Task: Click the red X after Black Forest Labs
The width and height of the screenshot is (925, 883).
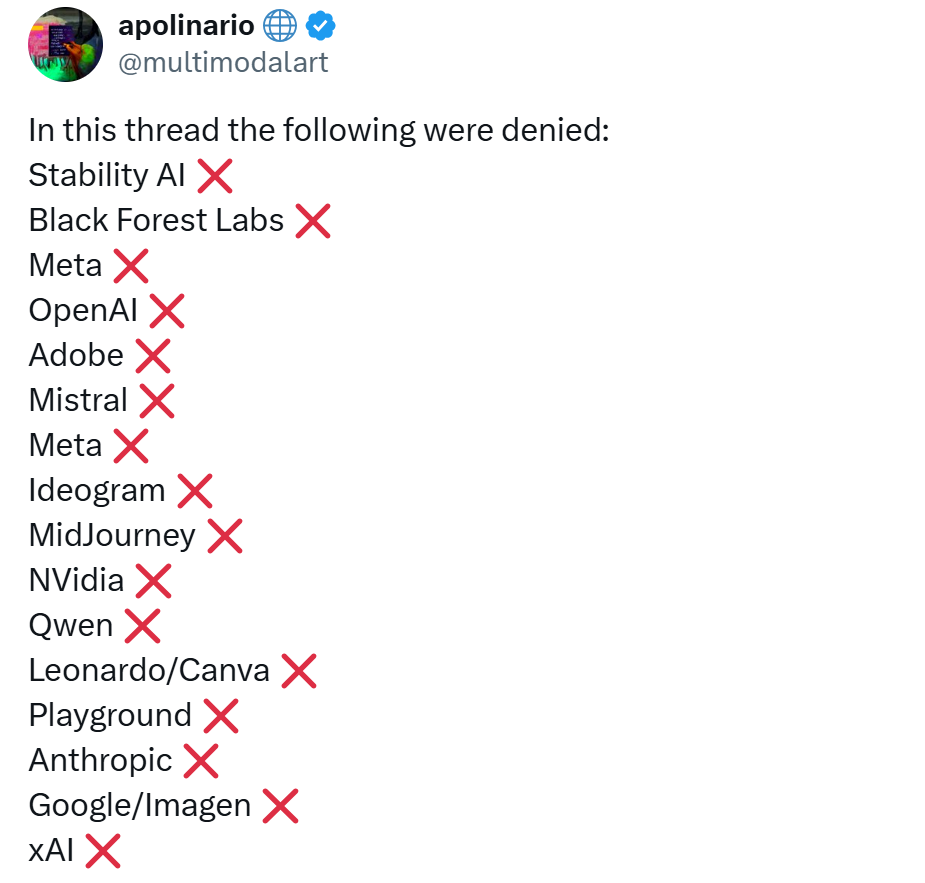Action: pyautogui.click(x=312, y=221)
